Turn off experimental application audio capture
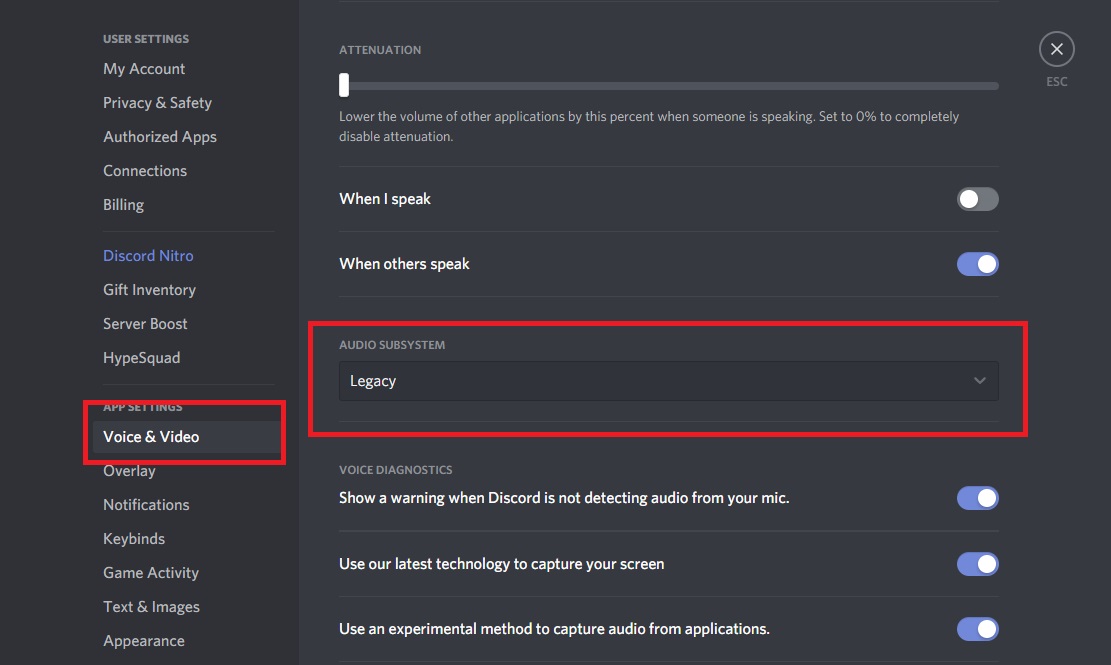 (x=977, y=628)
